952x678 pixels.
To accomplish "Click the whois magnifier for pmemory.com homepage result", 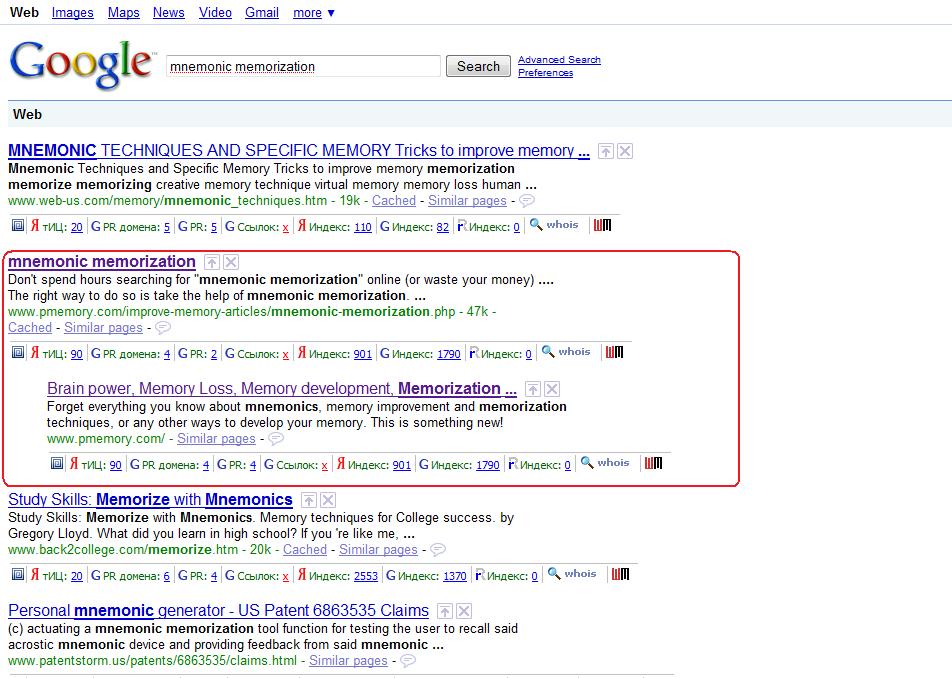I will click(x=586, y=463).
